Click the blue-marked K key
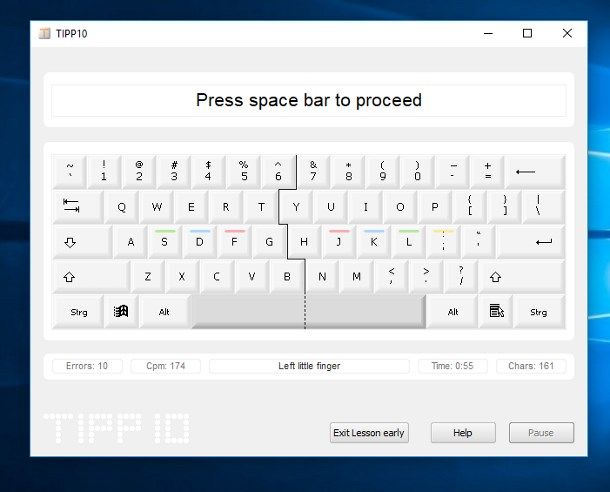This screenshot has height=492, width=610. tap(374, 242)
